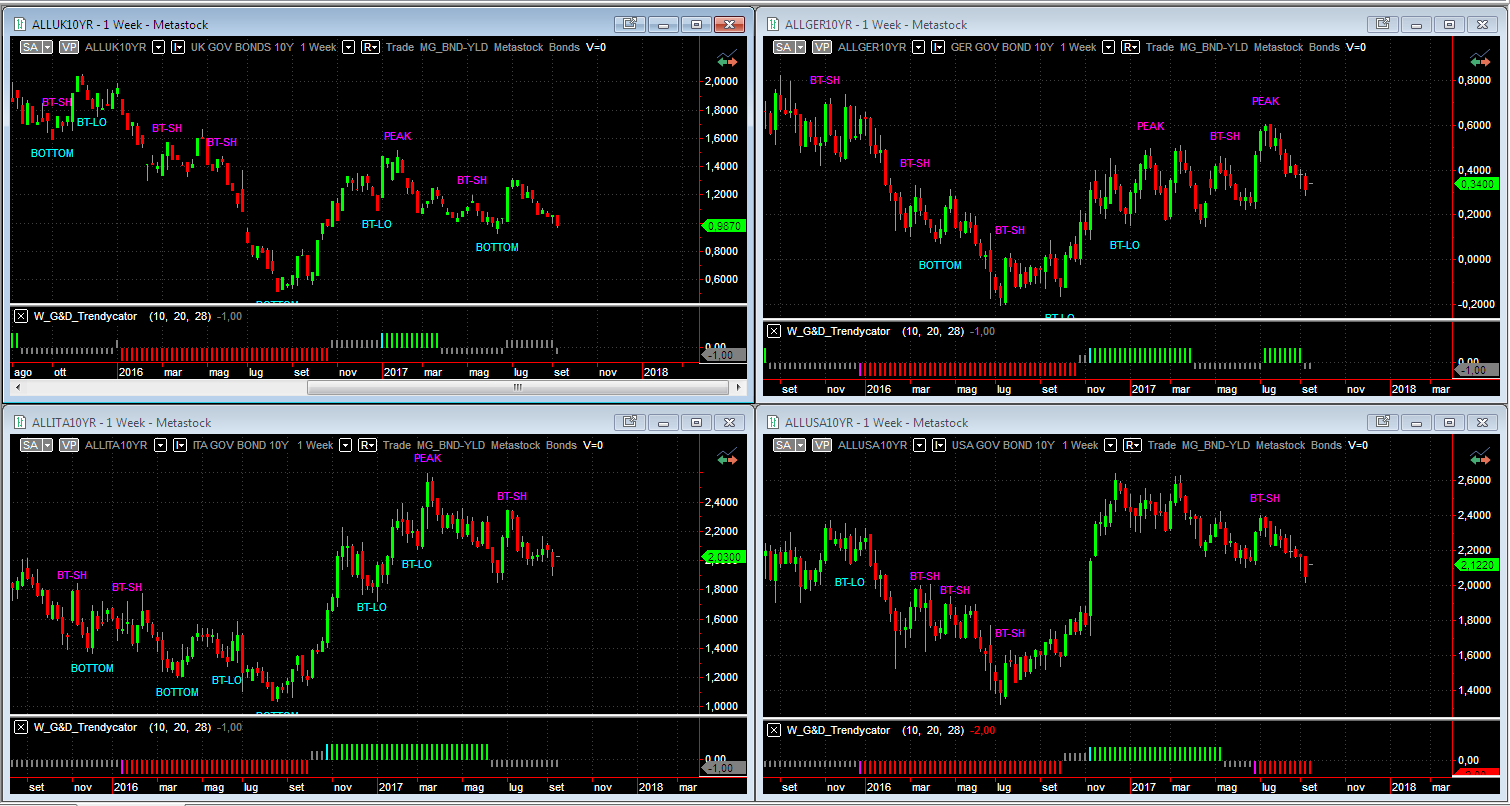
Task: Open the 1 Week interval dropdown in UK chart
Action: coord(349,47)
